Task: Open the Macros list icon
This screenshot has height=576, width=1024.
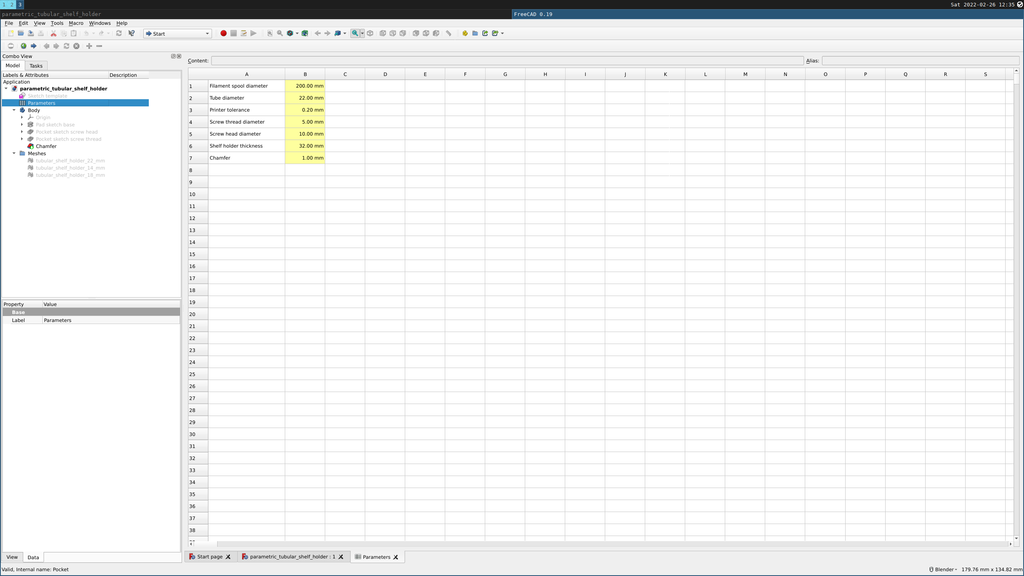Action: [x=244, y=33]
